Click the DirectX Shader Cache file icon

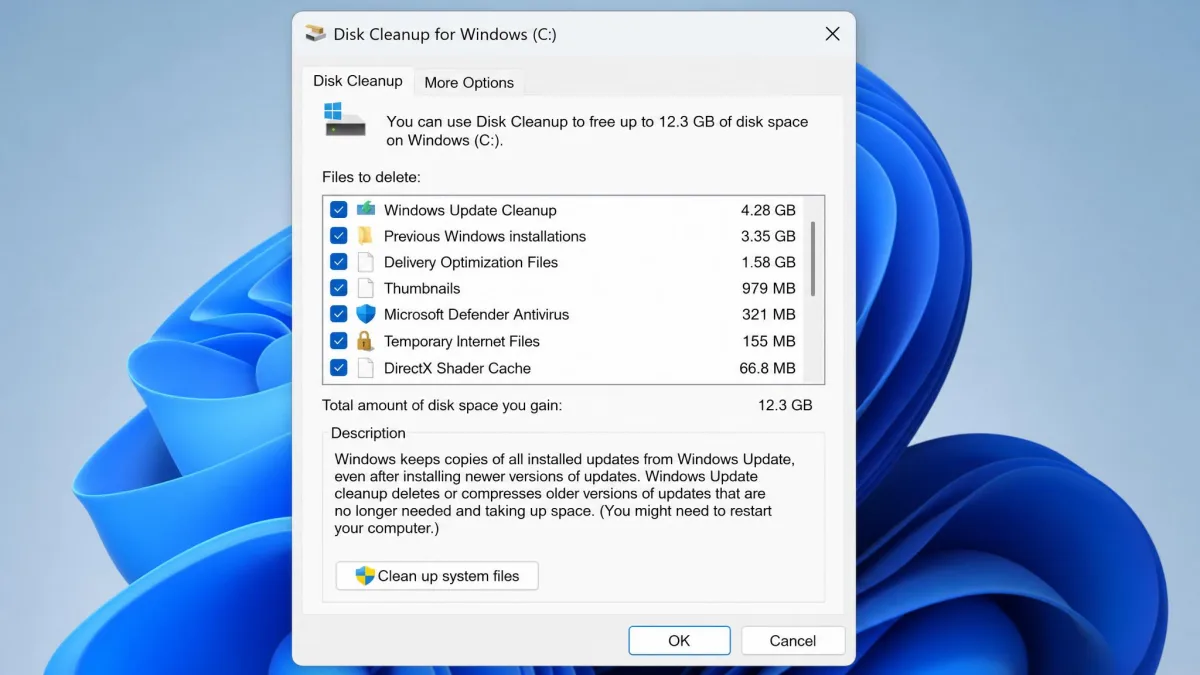(366, 368)
